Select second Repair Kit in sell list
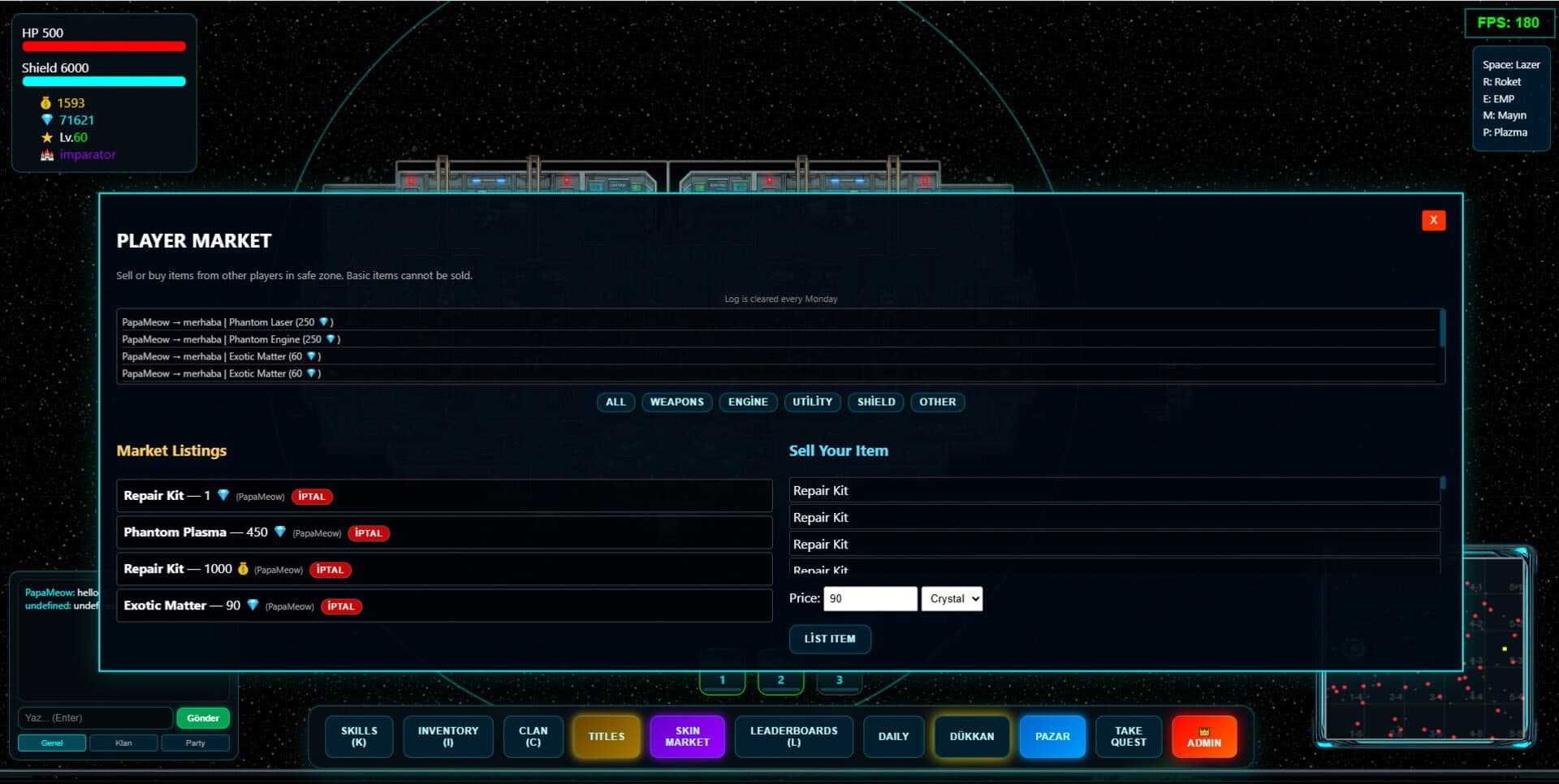 [x=1114, y=517]
